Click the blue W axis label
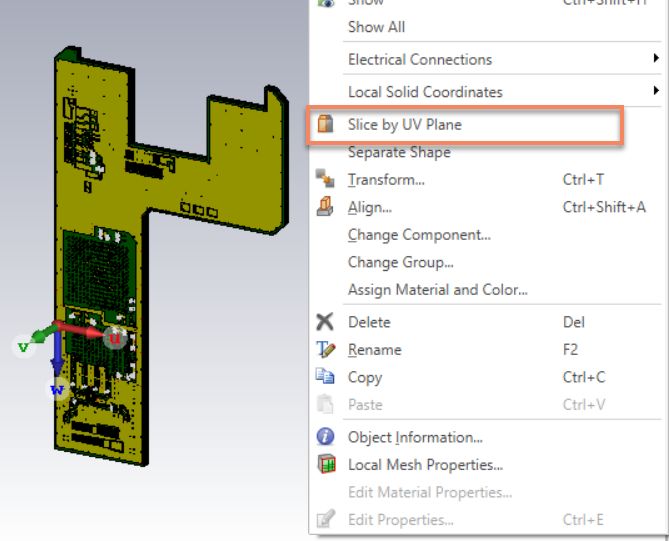The height and width of the screenshot is (541, 669). (57, 390)
